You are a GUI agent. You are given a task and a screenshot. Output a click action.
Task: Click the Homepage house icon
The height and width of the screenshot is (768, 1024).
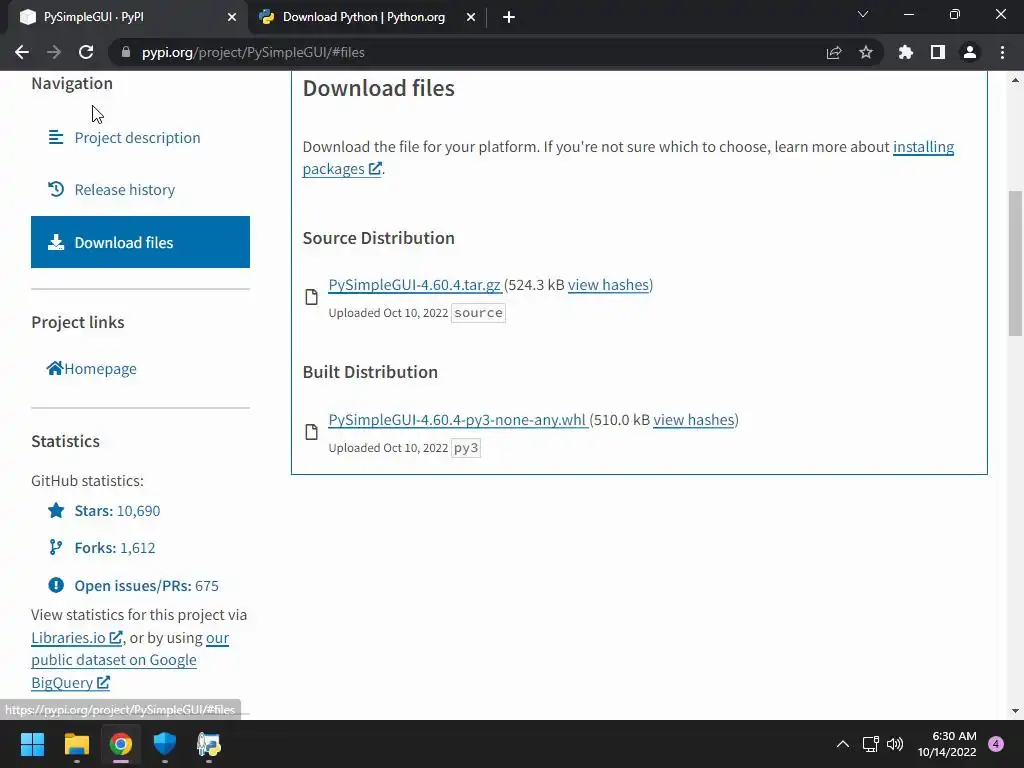click(x=55, y=368)
